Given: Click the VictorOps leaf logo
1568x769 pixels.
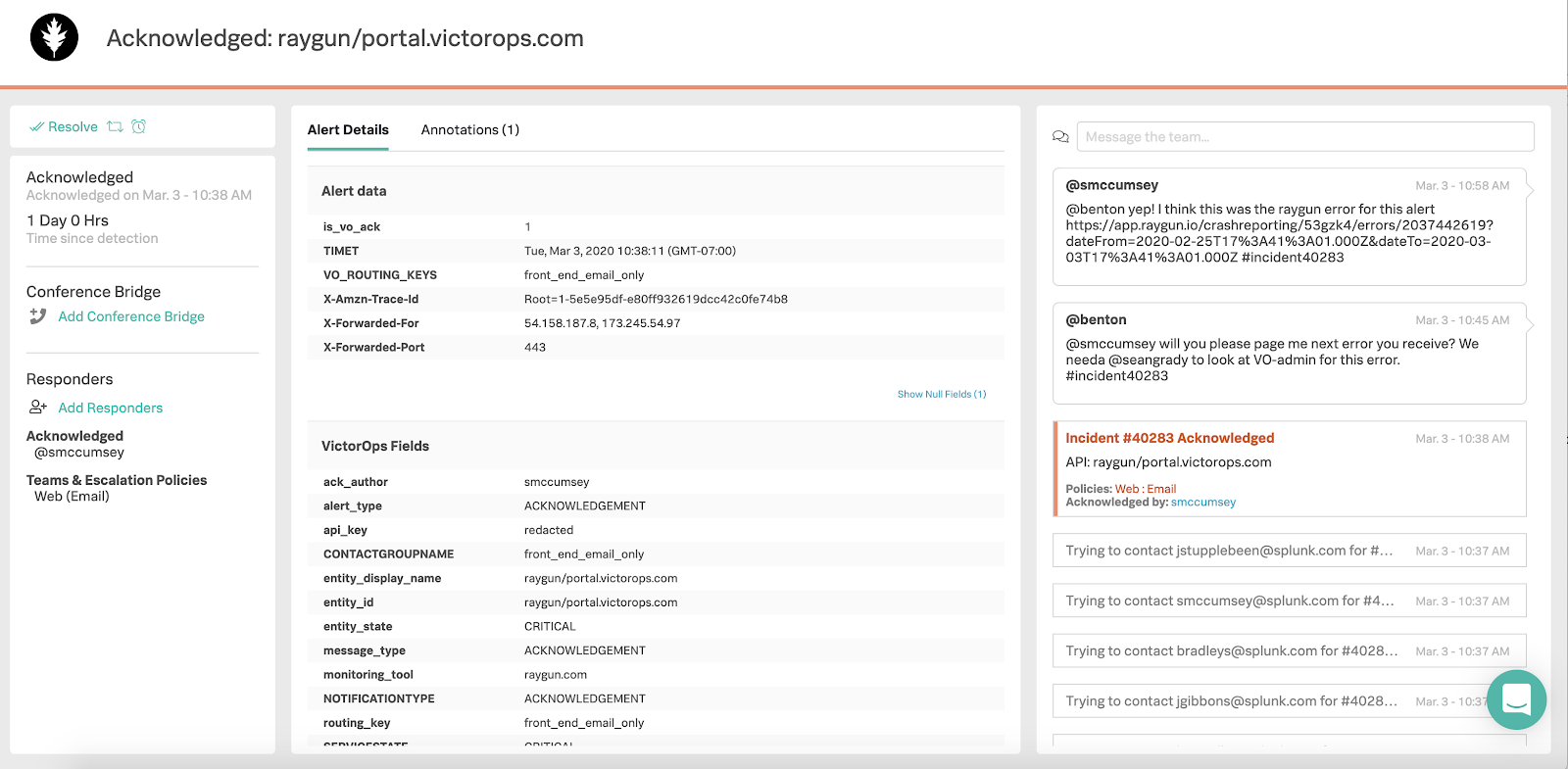Looking at the screenshot, I should (x=54, y=38).
